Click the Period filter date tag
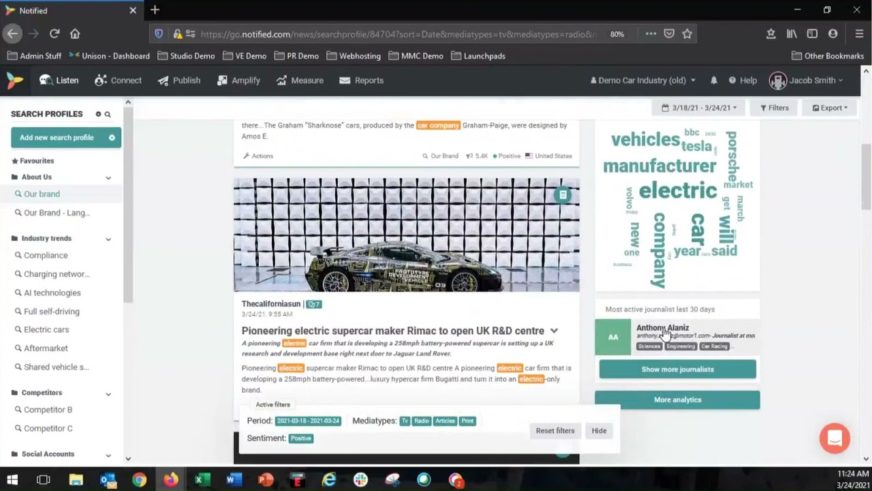 [308, 421]
